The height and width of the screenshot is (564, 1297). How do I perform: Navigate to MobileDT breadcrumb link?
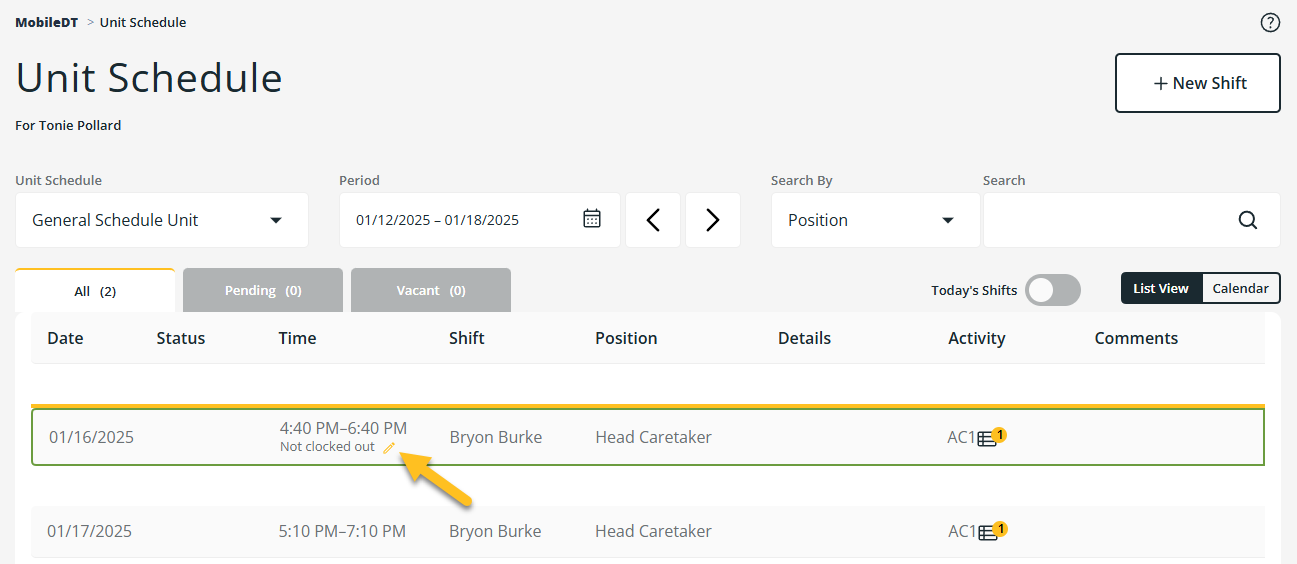(46, 22)
